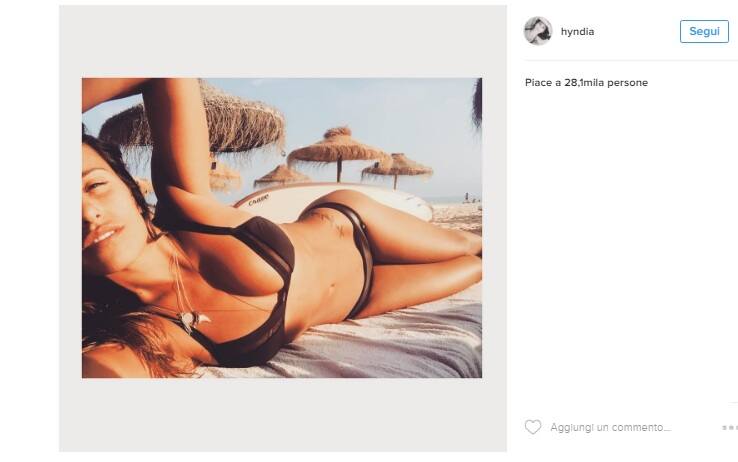The width and height of the screenshot is (738, 462).
Task: Focus the Aggiungi un commento field
Action: coord(610,427)
